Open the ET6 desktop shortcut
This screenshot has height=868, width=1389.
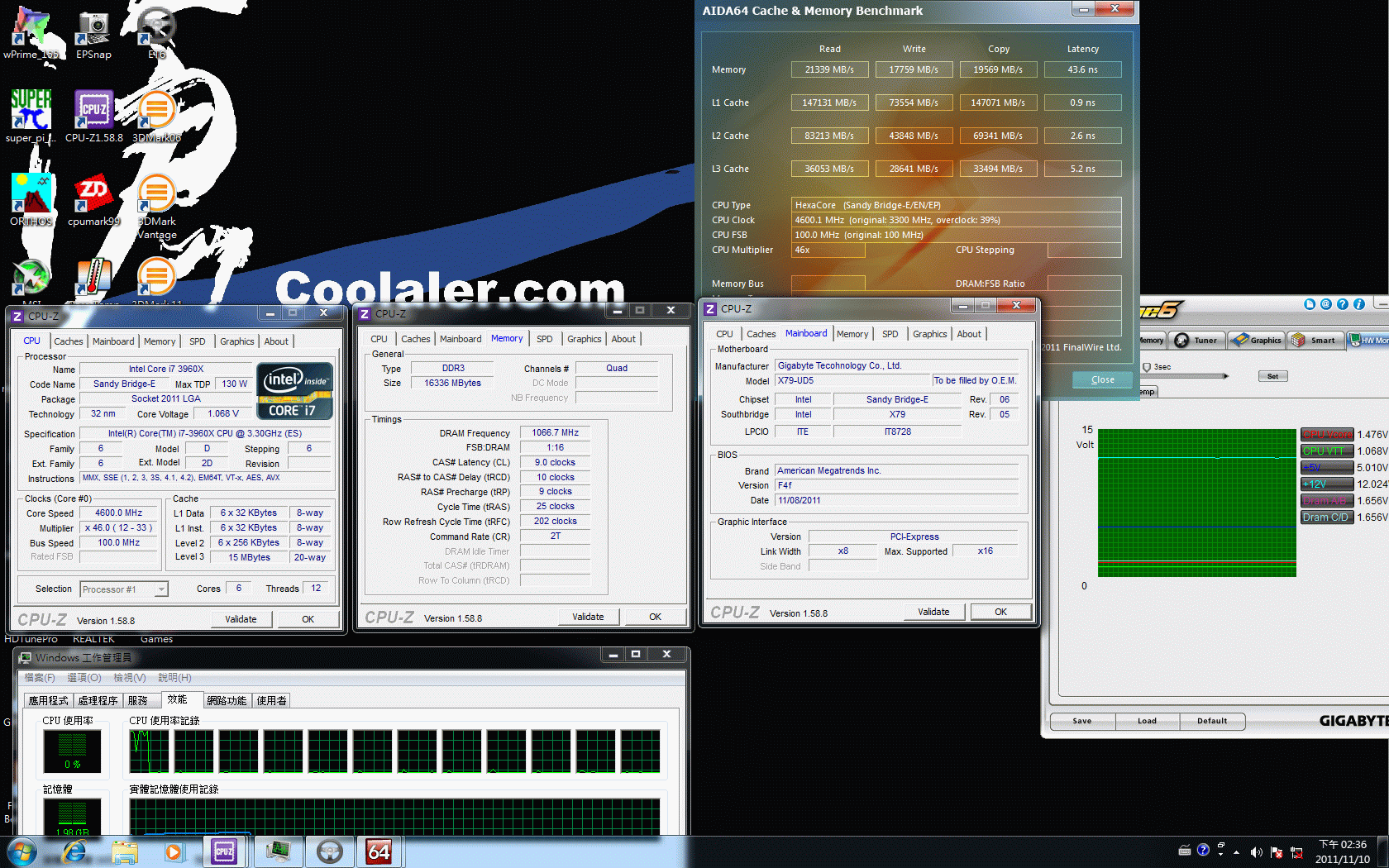tap(156, 33)
